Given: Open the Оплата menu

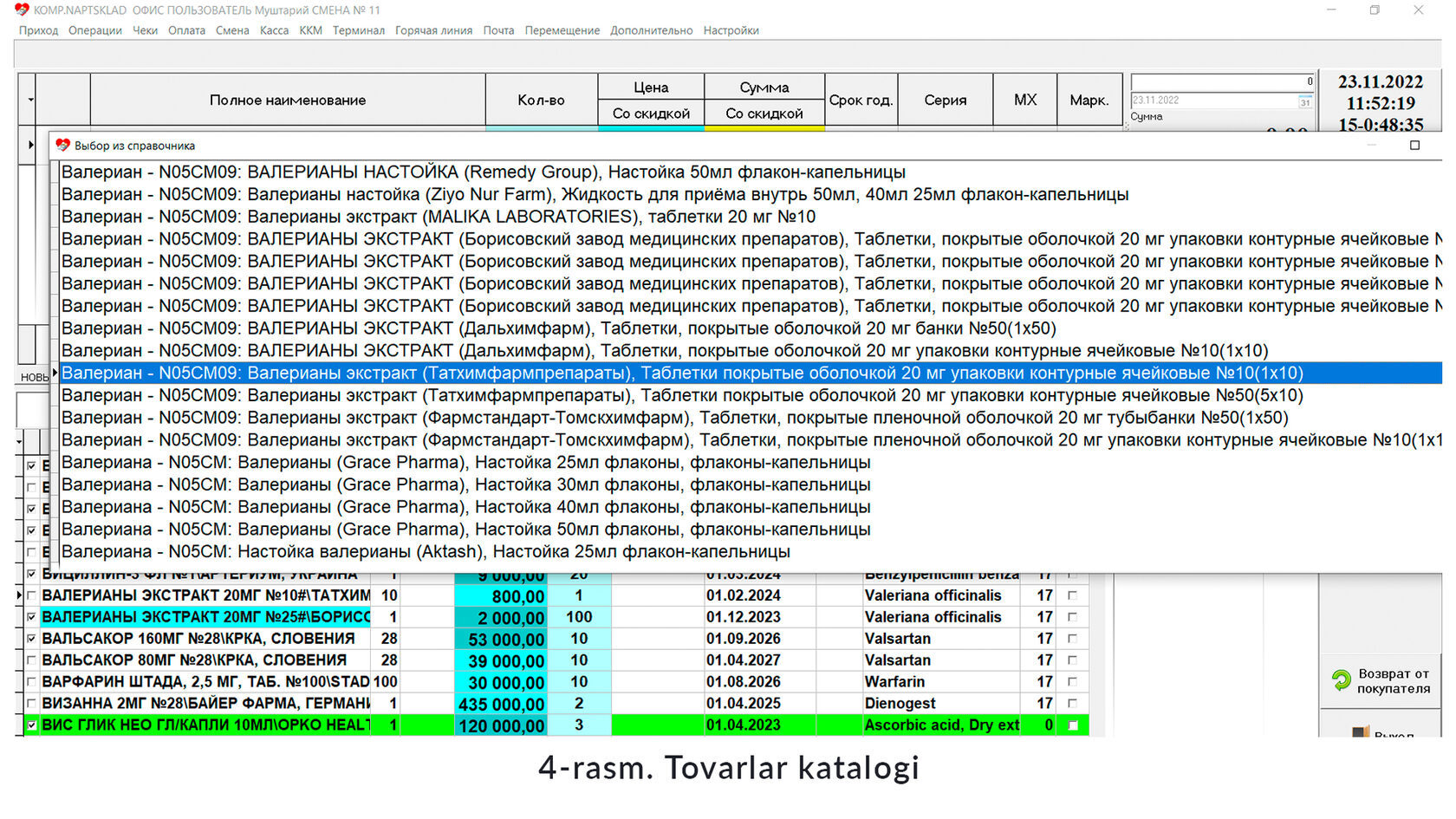Looking at the screenshot, I should pyautogui.click(x=186, y=30).
